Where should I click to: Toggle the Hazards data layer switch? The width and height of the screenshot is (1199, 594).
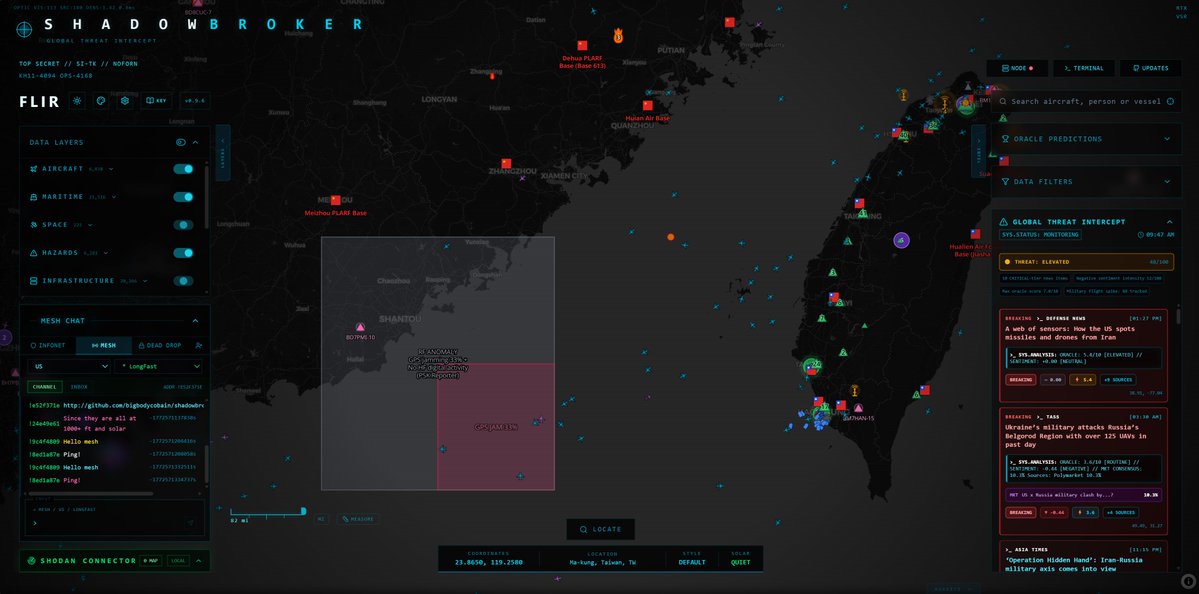pos(184,253)
